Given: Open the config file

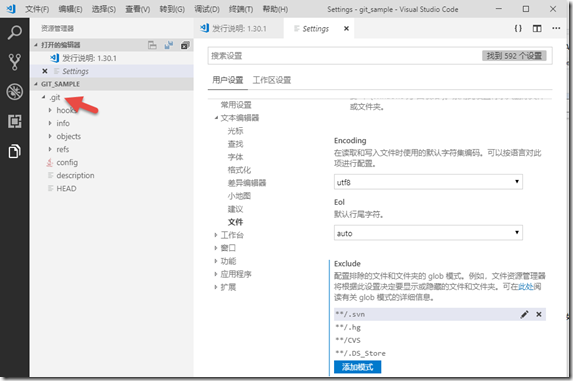Looking at the screenshot, I should point(67,162).
